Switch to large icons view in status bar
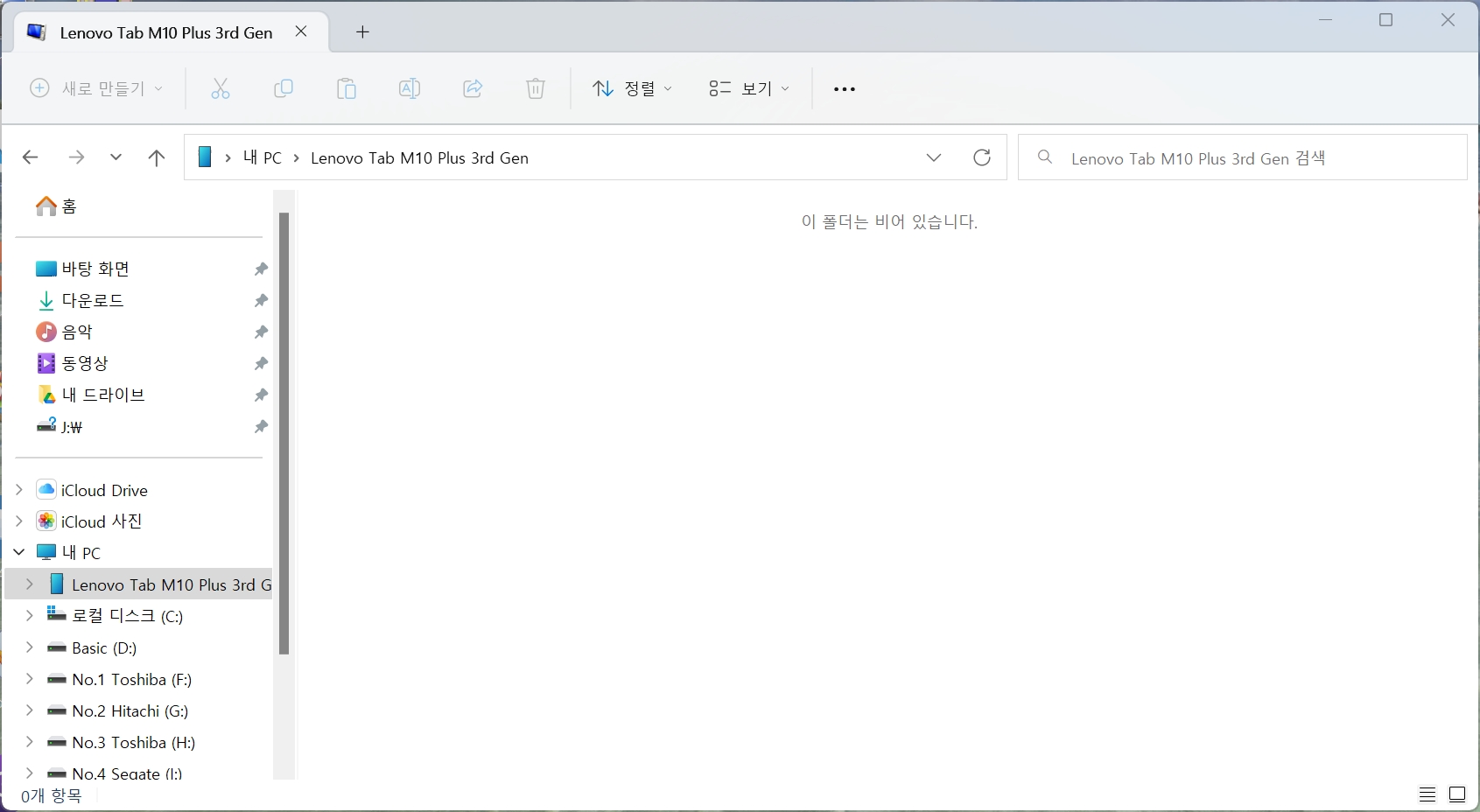The width and height of the screenshot is (1480, 812). point(1457,794)
